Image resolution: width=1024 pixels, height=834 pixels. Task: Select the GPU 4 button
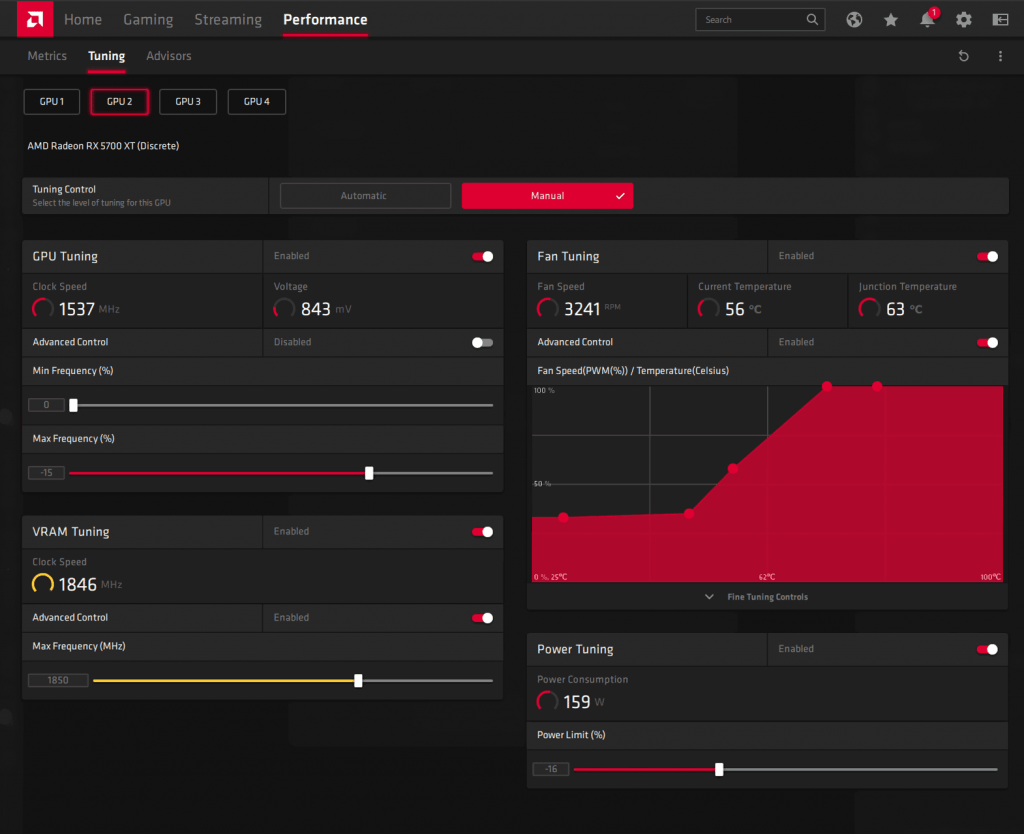(257, 102)
